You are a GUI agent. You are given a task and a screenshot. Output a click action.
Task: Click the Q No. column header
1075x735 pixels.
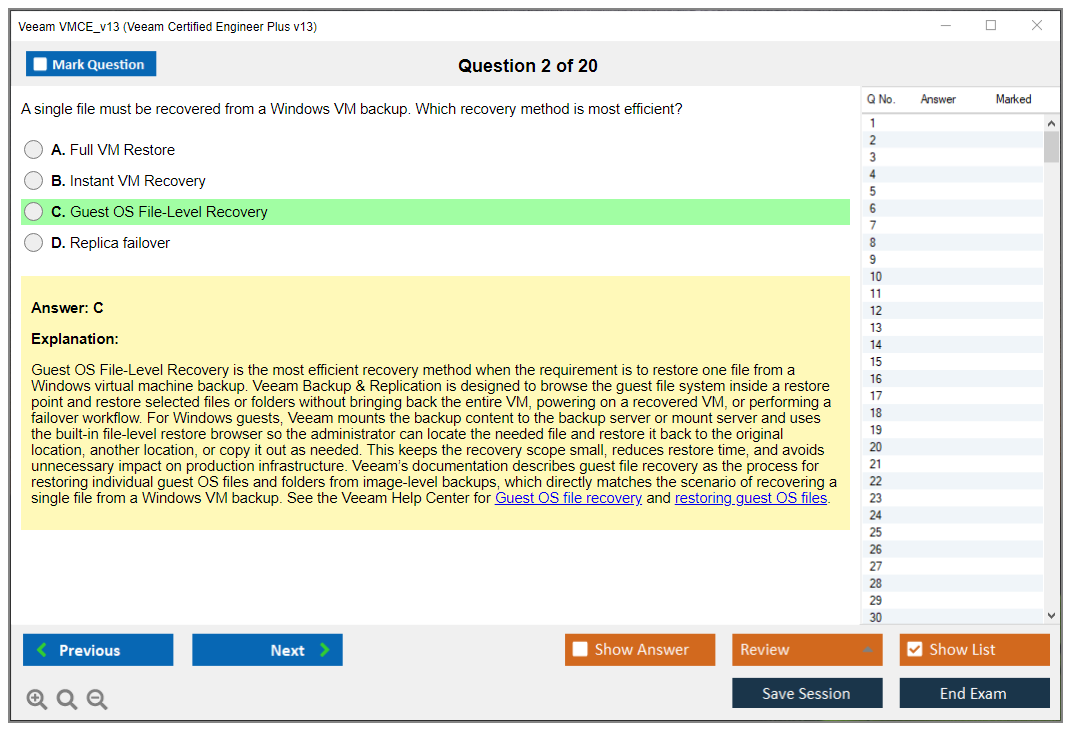click(880, 99)
